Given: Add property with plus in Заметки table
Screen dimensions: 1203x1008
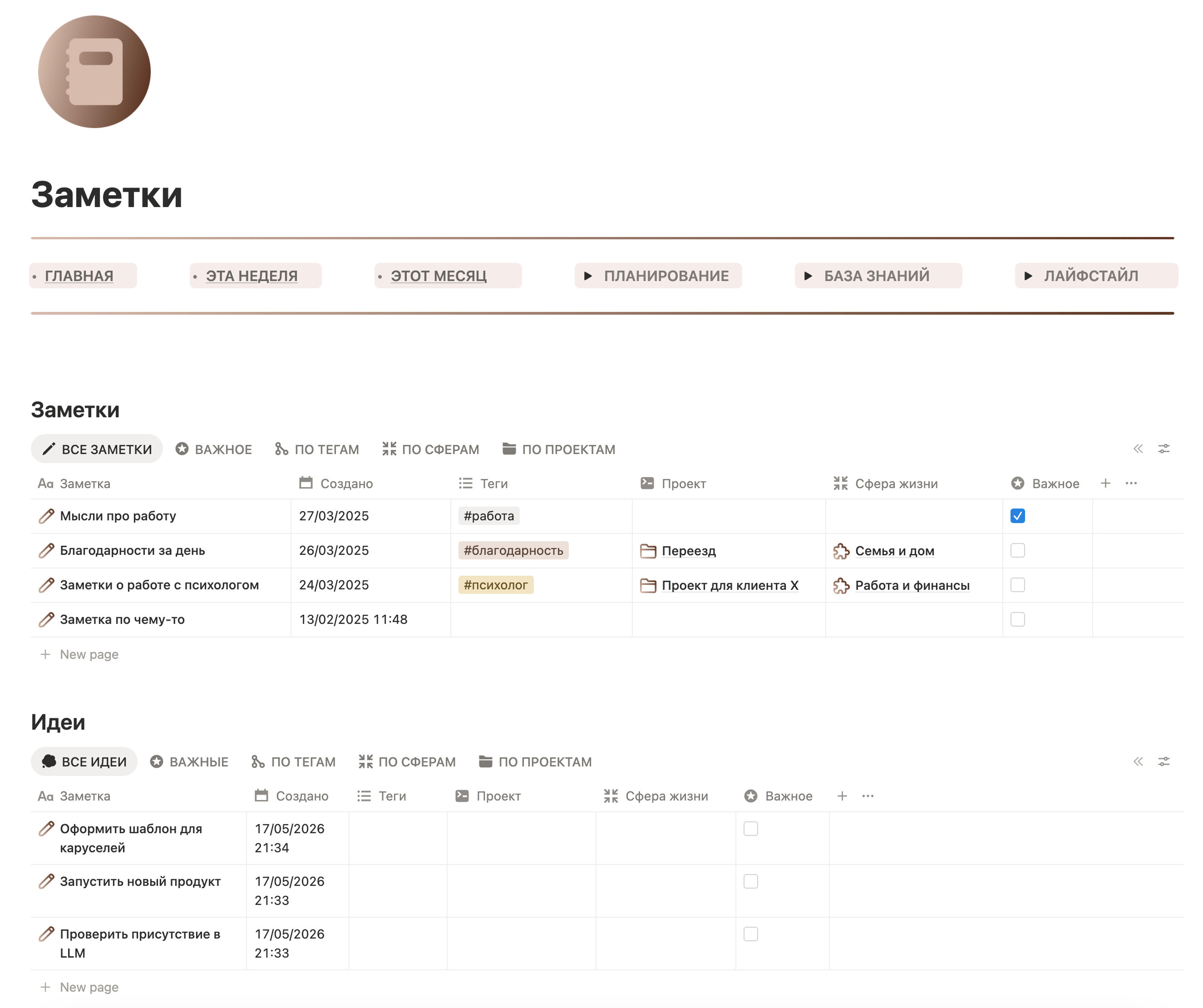Looking at the screenshot, I should coord(1105,483).
